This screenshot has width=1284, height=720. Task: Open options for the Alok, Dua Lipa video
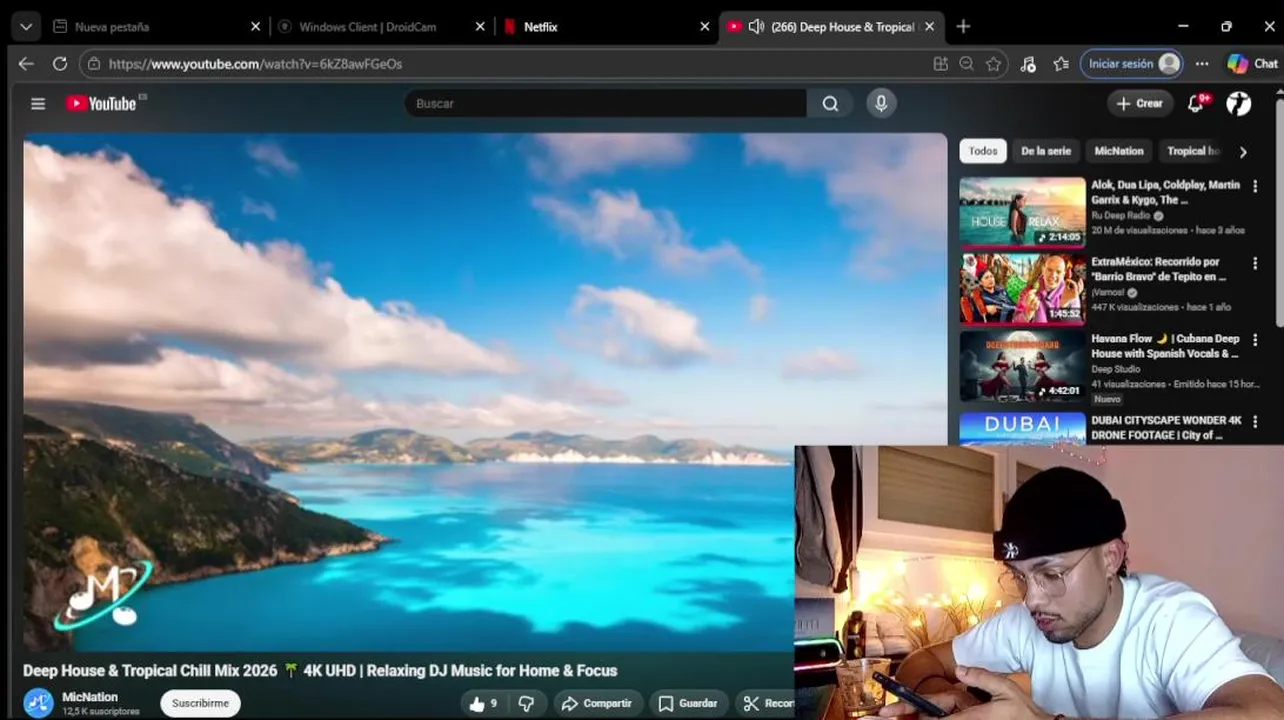point(1255,186)
